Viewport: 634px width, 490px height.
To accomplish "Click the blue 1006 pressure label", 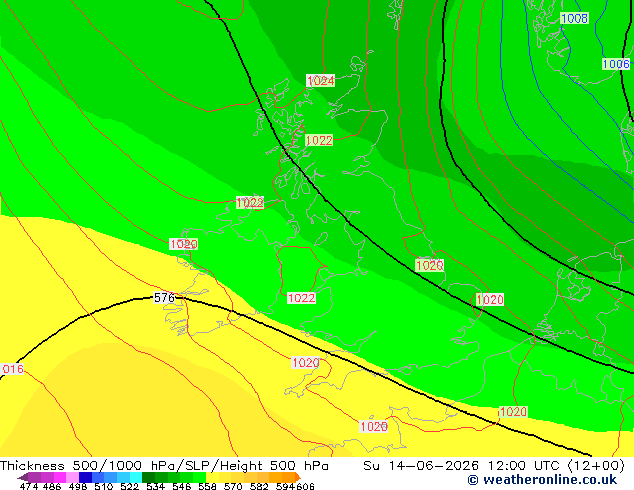I will click(x=616, y=64).
